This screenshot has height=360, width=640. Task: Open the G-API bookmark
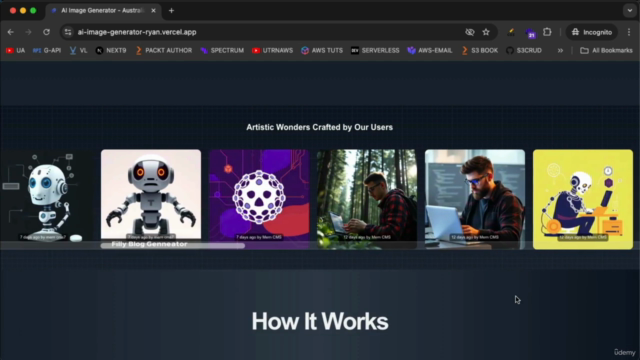tap(47, 51)
